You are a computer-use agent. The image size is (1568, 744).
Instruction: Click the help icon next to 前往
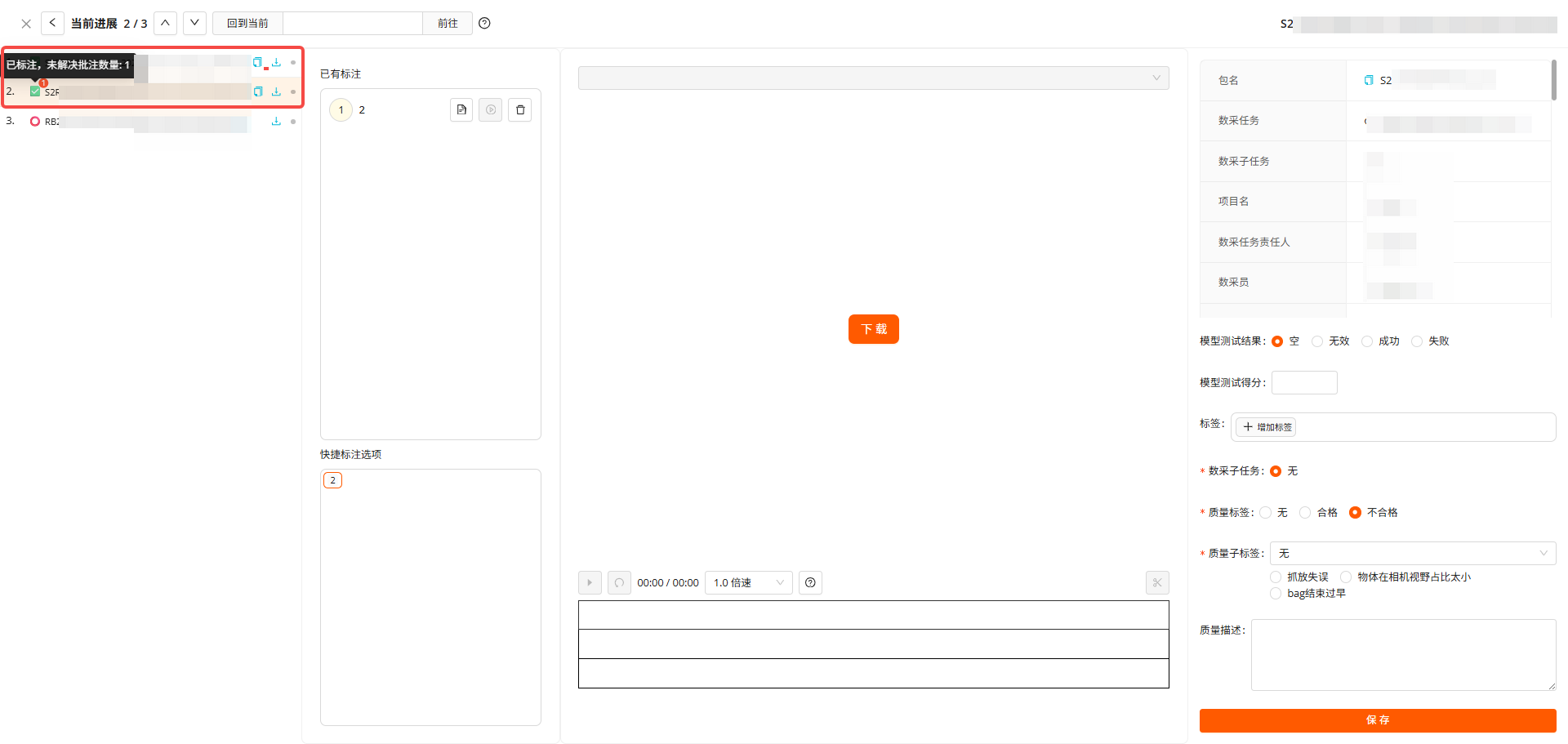(484, 24)
